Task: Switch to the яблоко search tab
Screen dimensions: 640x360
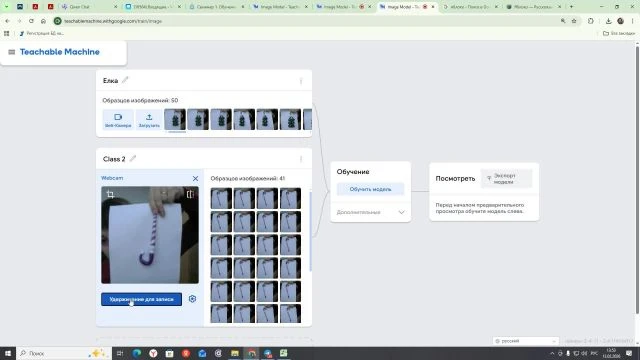Action: pyautogui.click(x=470, y=7)
